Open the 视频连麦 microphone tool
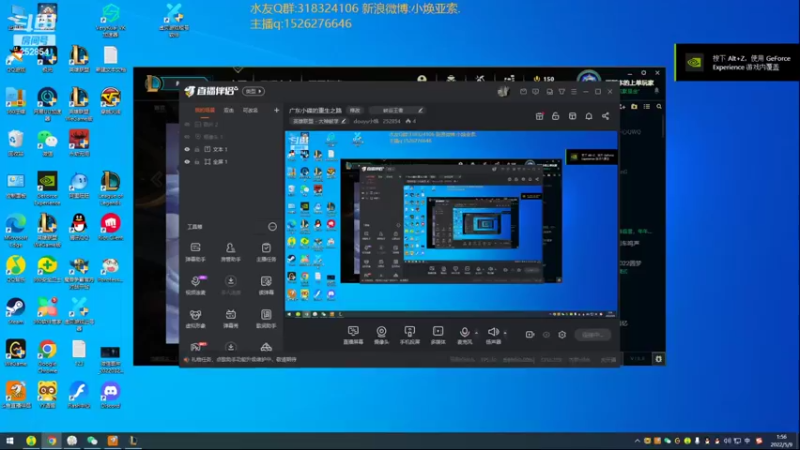Screen dimensions: 800x450 (195, 285)
